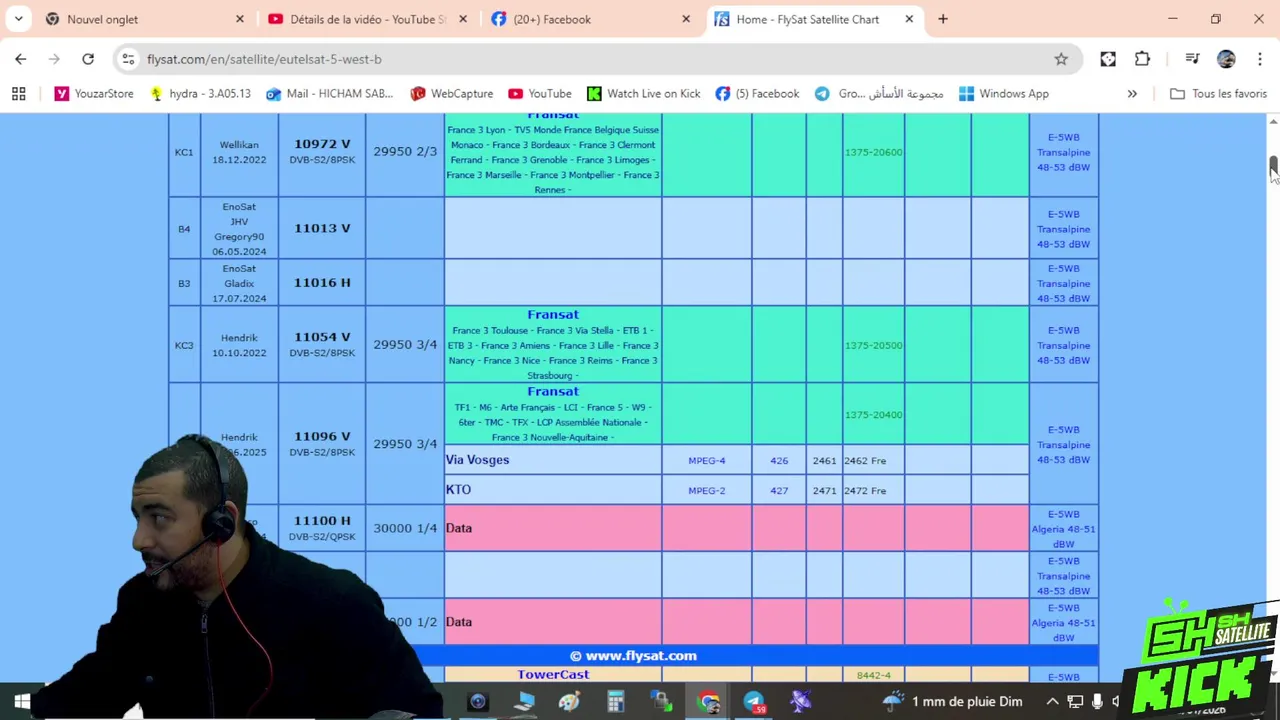1280x720 pixels.
Task: Show hidden system tray icons chevron
Action: pyautogui.click(x=1052, y=702)
